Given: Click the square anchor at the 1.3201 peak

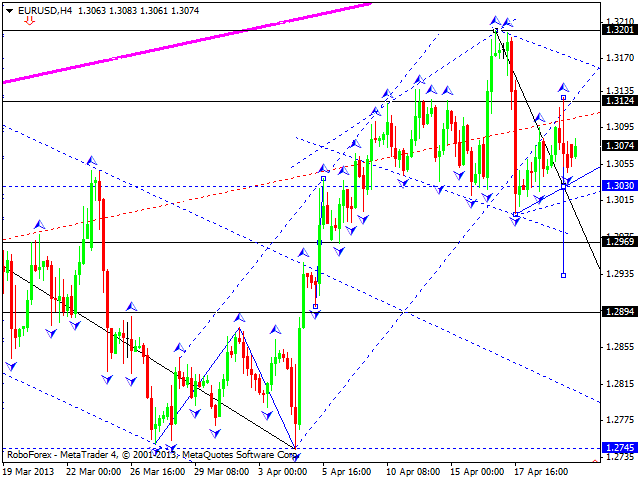Looking at the screenshot, I should 497,31.
